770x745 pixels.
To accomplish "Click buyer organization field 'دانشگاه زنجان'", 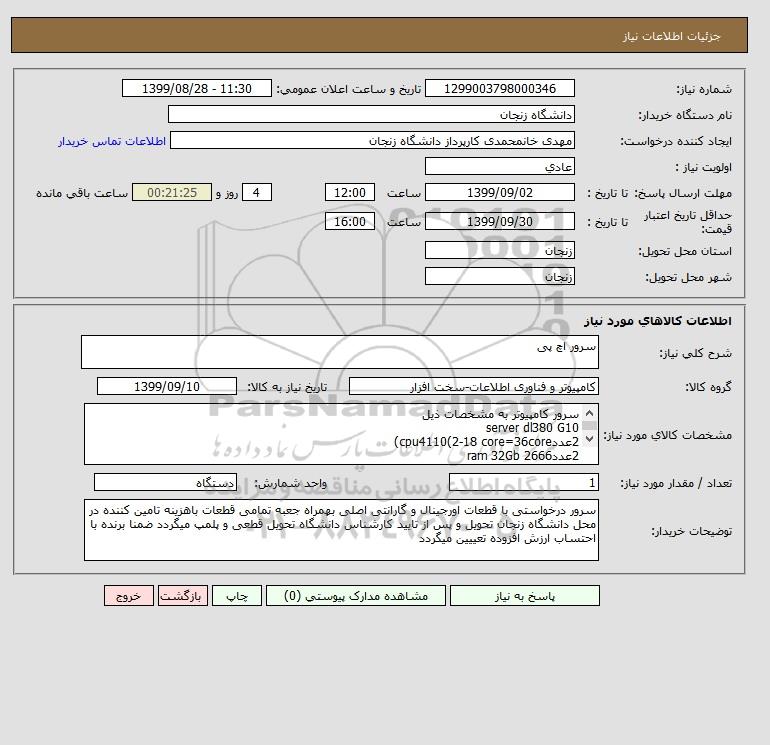I will point(371,115).
